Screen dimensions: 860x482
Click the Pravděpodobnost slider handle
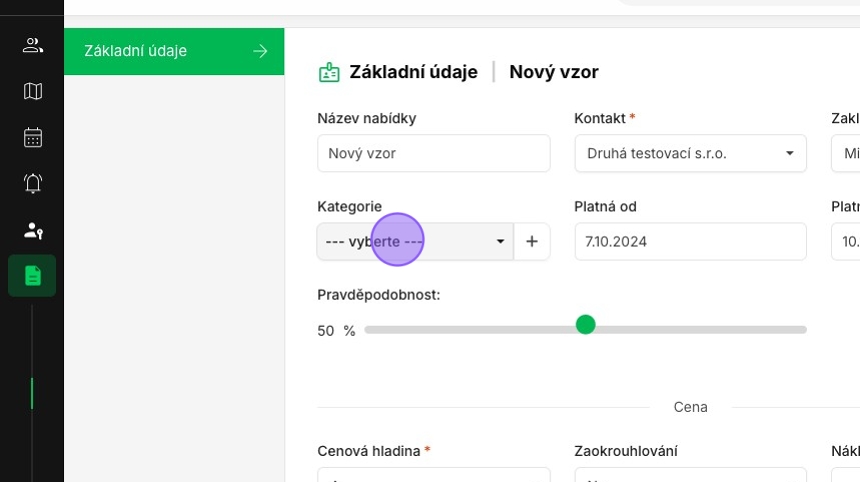click(586, 325)
